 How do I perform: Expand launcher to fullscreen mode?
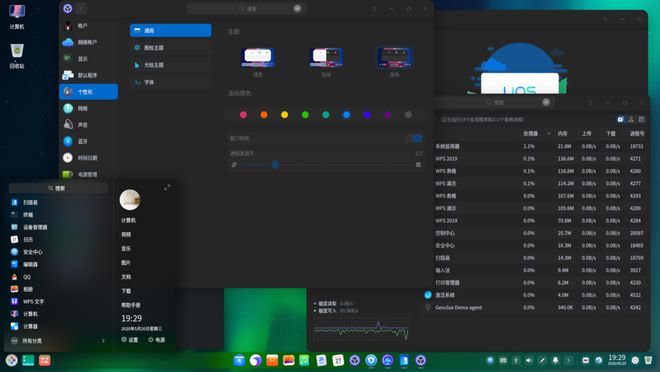click(167, 187)
